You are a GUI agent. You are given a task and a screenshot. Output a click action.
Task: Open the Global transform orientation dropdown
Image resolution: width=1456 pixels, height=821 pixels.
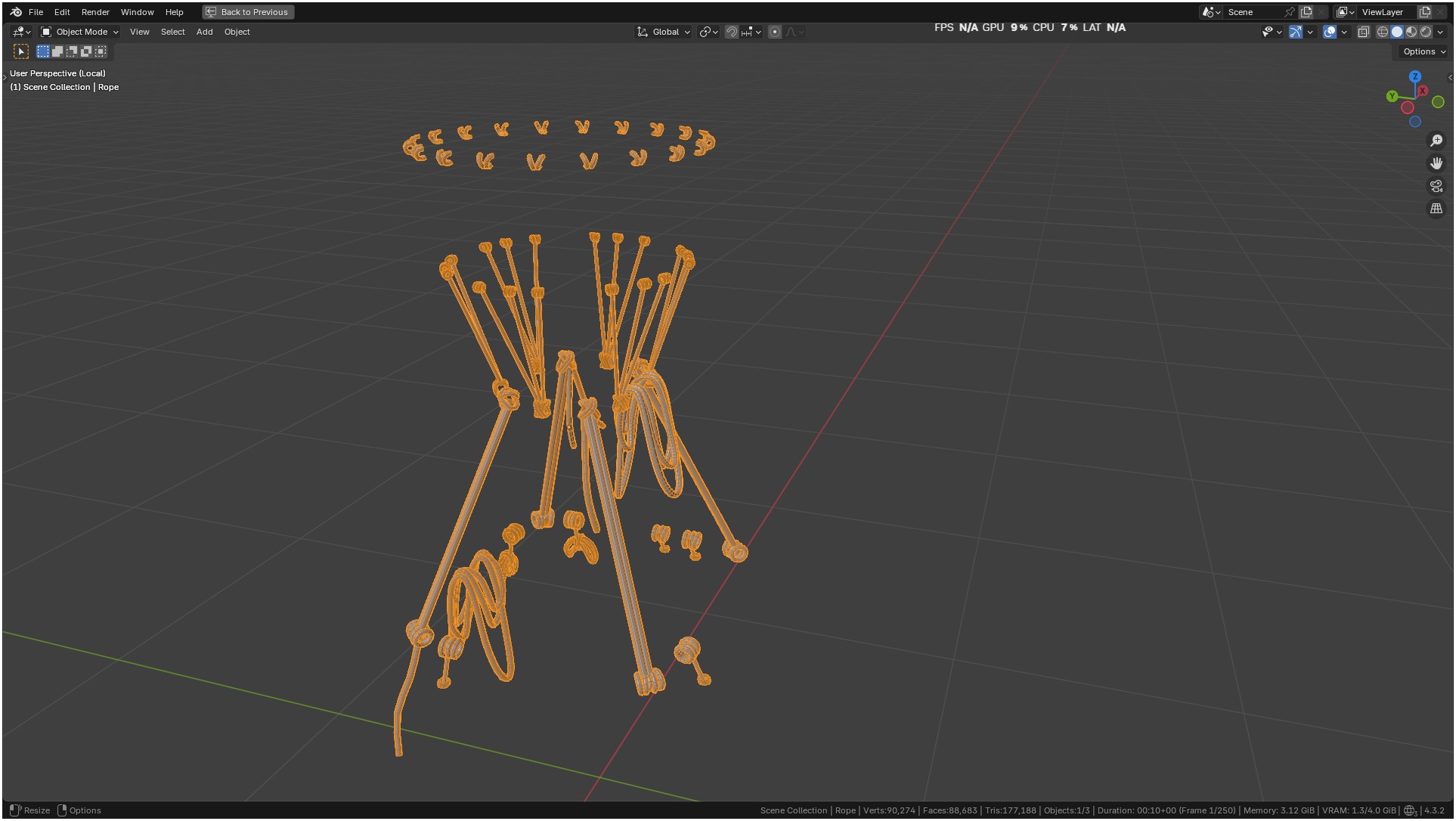click(x=664, y=32)
